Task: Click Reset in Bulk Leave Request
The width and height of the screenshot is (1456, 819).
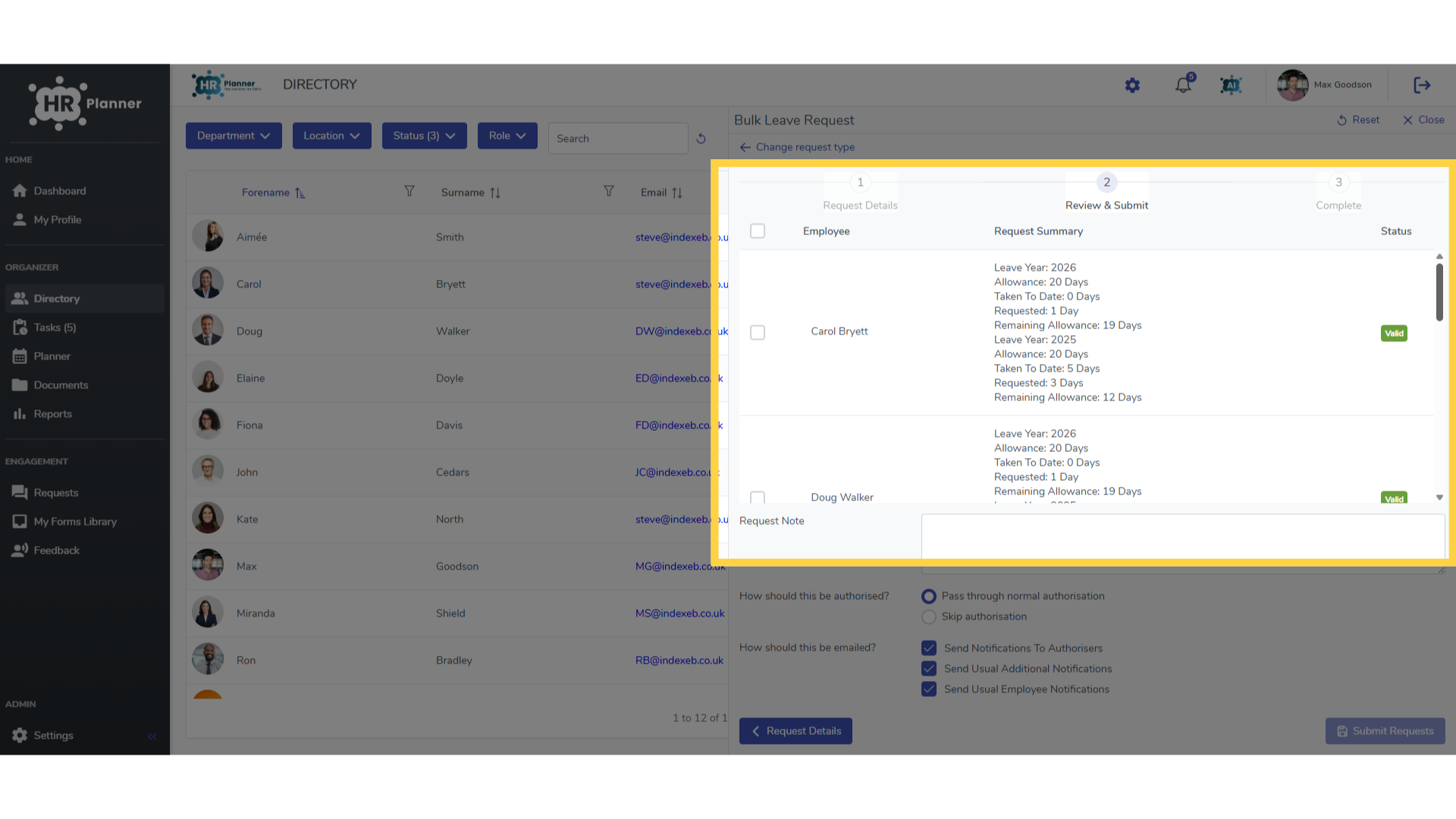Action: (x=1358, y=120)
